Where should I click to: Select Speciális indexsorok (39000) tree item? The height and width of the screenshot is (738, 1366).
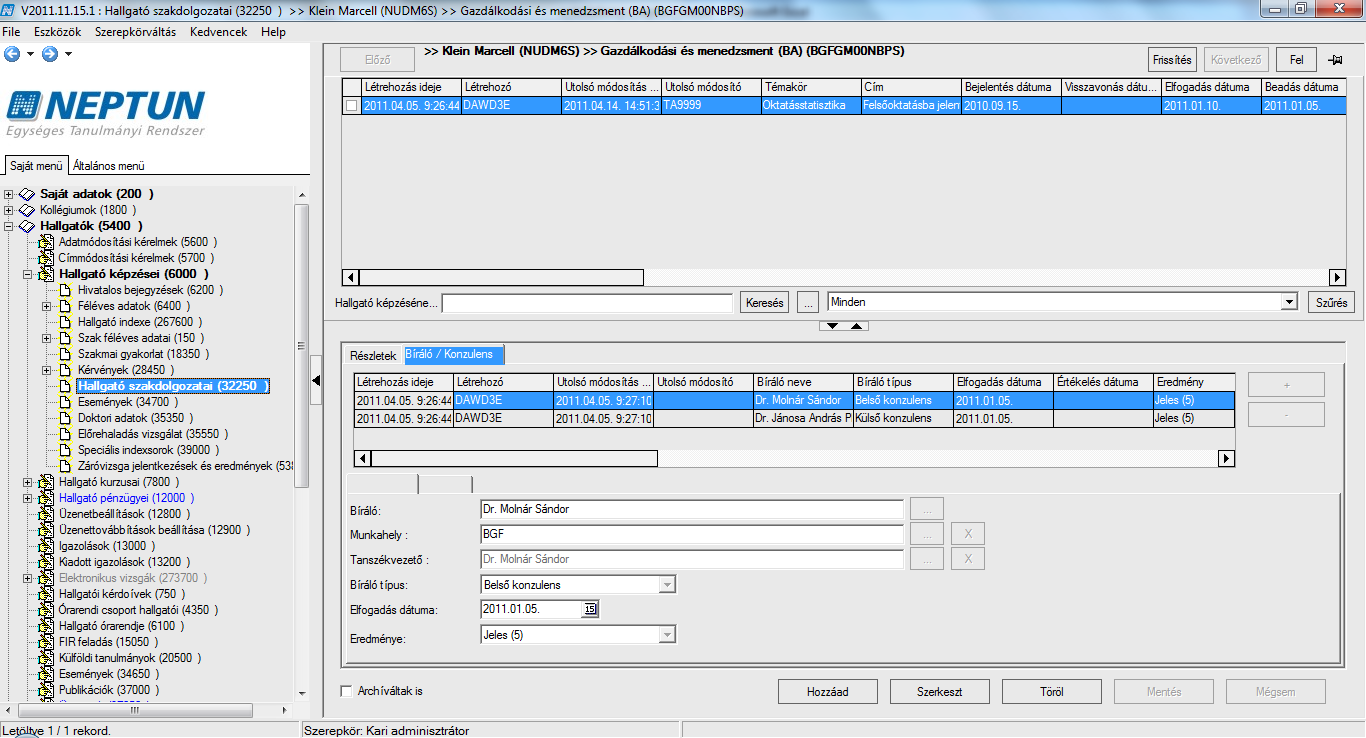point(147,450)
